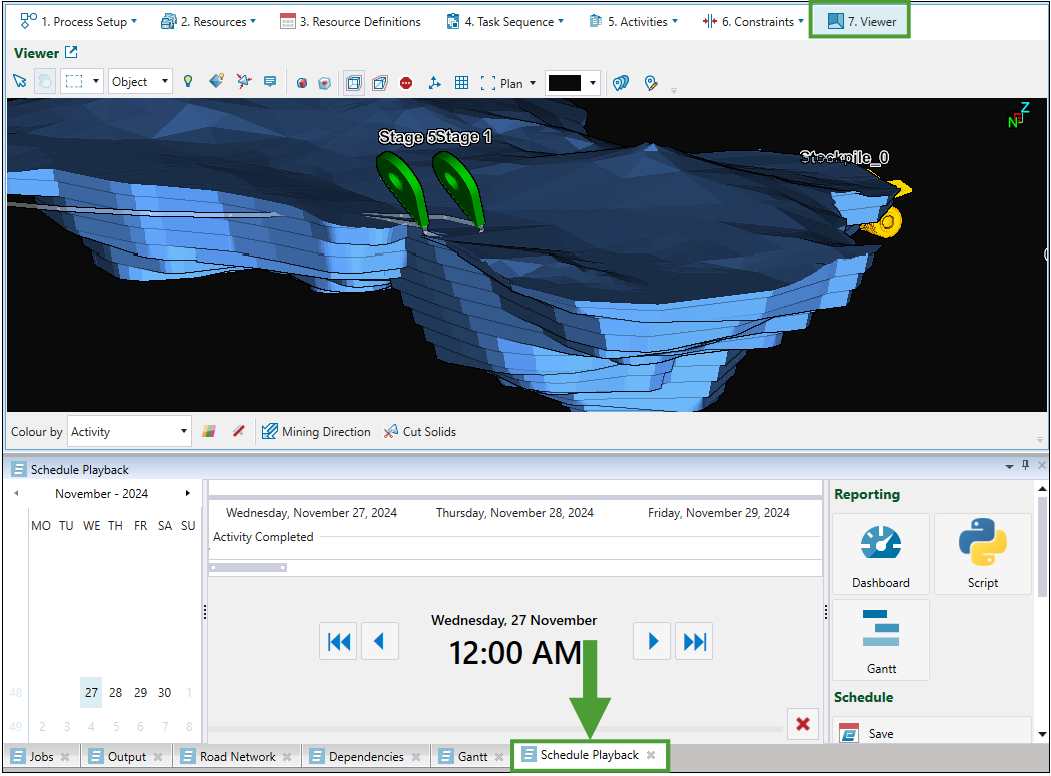Go to 3. Resource Definitions
The height and width of the screenshot is (776, 1051).
click(x=351, y=21)
